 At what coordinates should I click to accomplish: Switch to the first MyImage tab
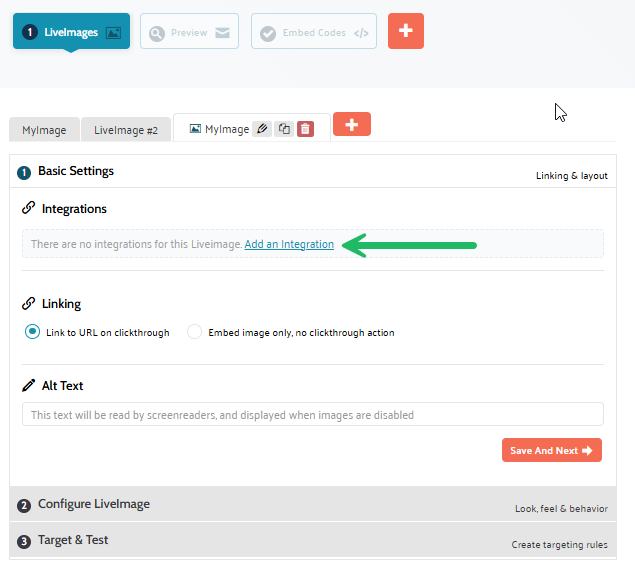pyautogui.click(x=44, y=130)
